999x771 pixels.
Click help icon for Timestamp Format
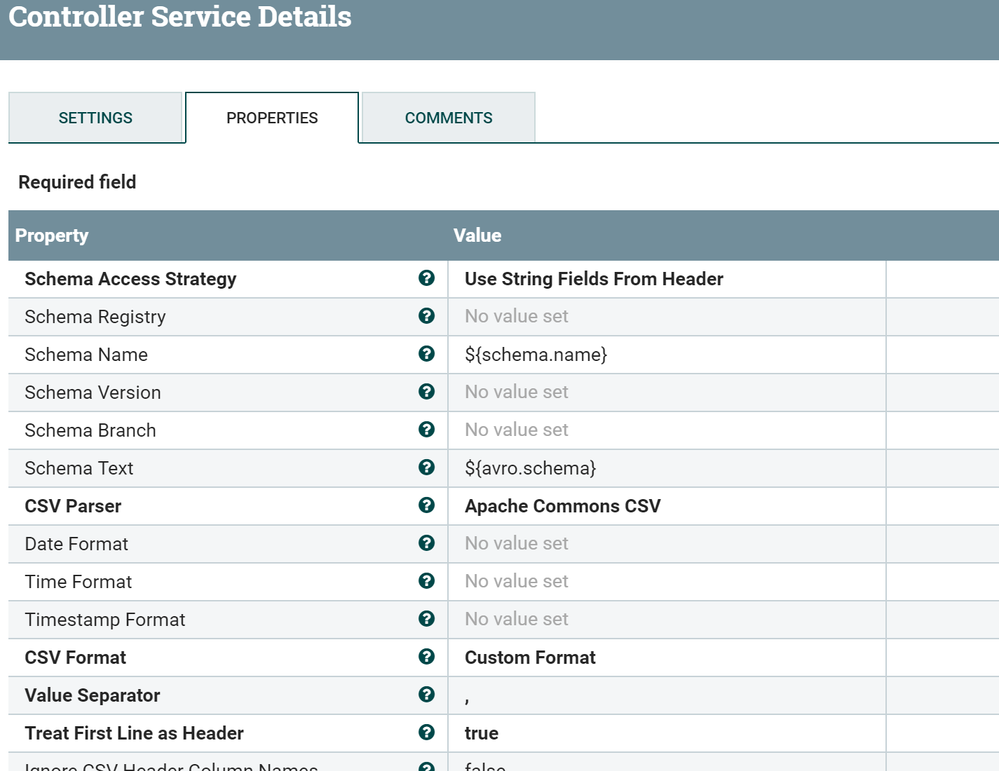click(427, 619)
